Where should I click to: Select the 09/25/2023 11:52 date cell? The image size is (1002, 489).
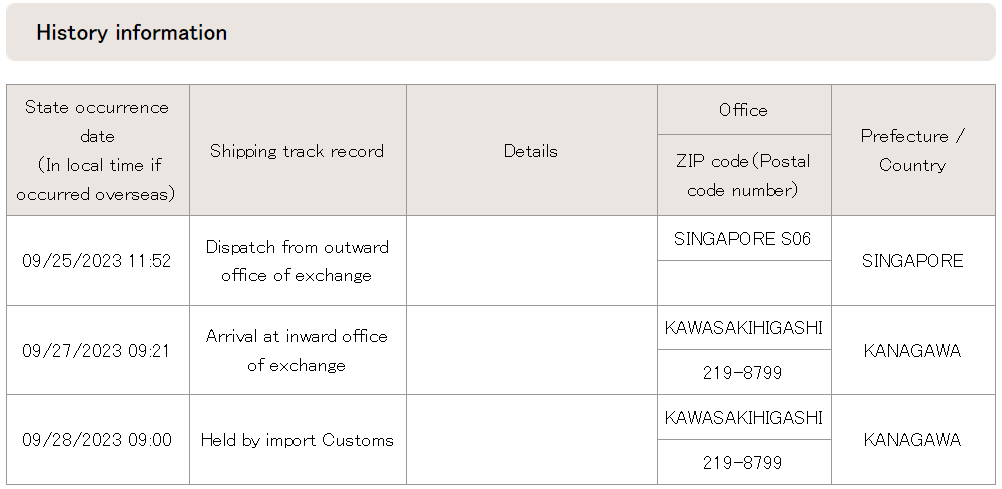[97, 261]
